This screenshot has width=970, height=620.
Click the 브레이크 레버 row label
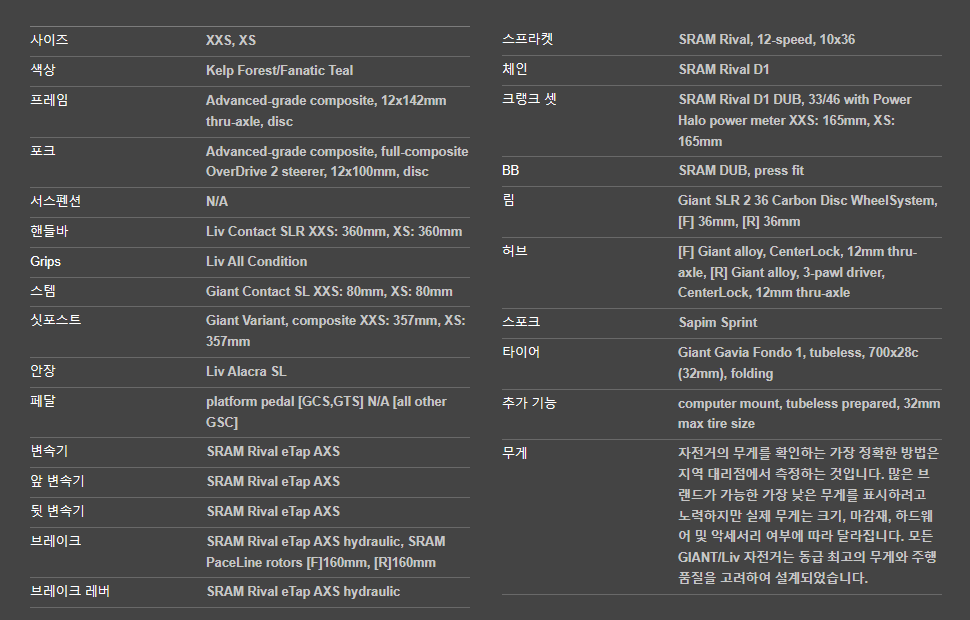pos(70,591)
